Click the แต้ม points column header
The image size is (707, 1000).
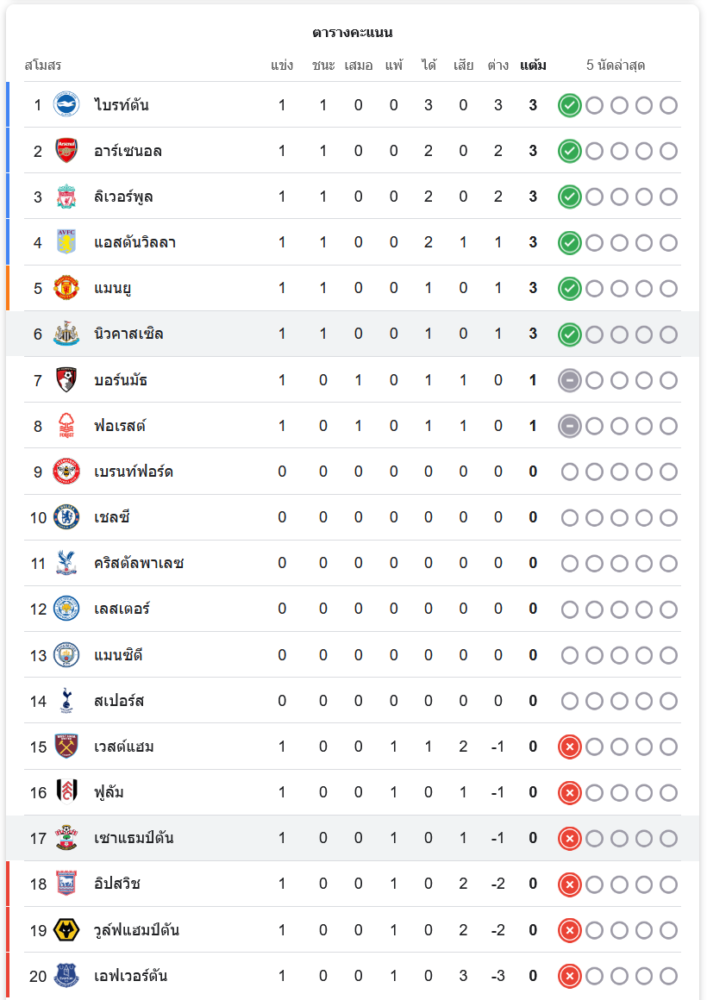pyautogui.click(x=533, y=66)
